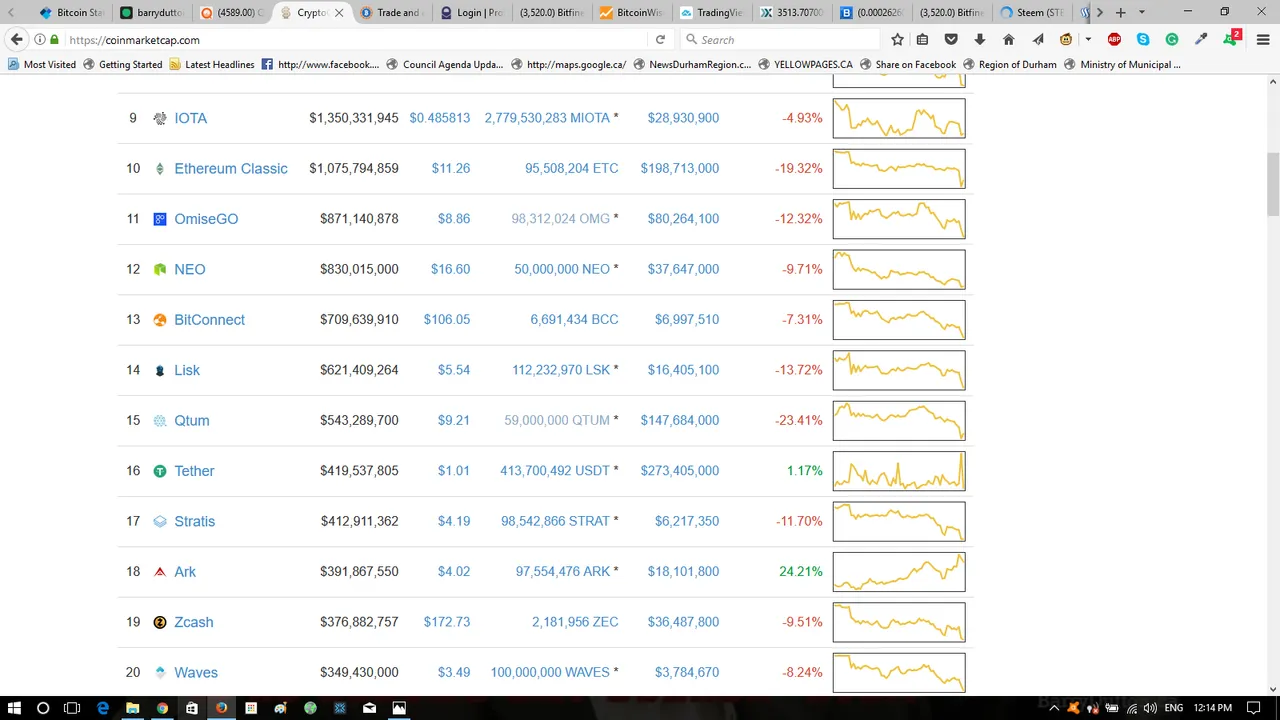The width and height of the screenshot is (1280, 720).
Task: Open the Latest Headlines bookmark
Action: [x=212, y=65]
